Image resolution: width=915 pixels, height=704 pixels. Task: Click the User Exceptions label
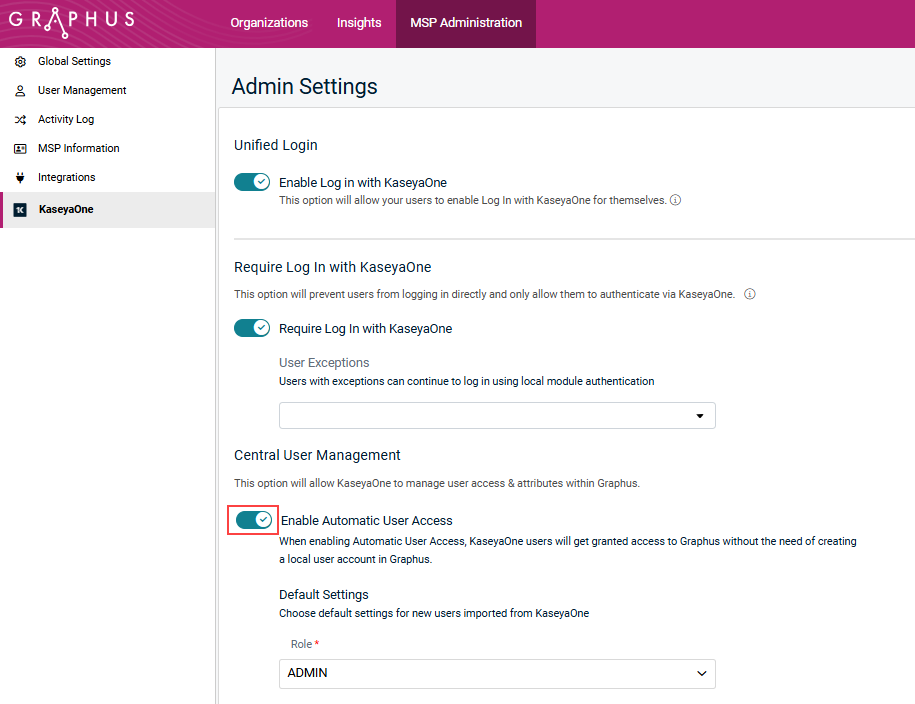pyautogui.click(x=324, y=363)
